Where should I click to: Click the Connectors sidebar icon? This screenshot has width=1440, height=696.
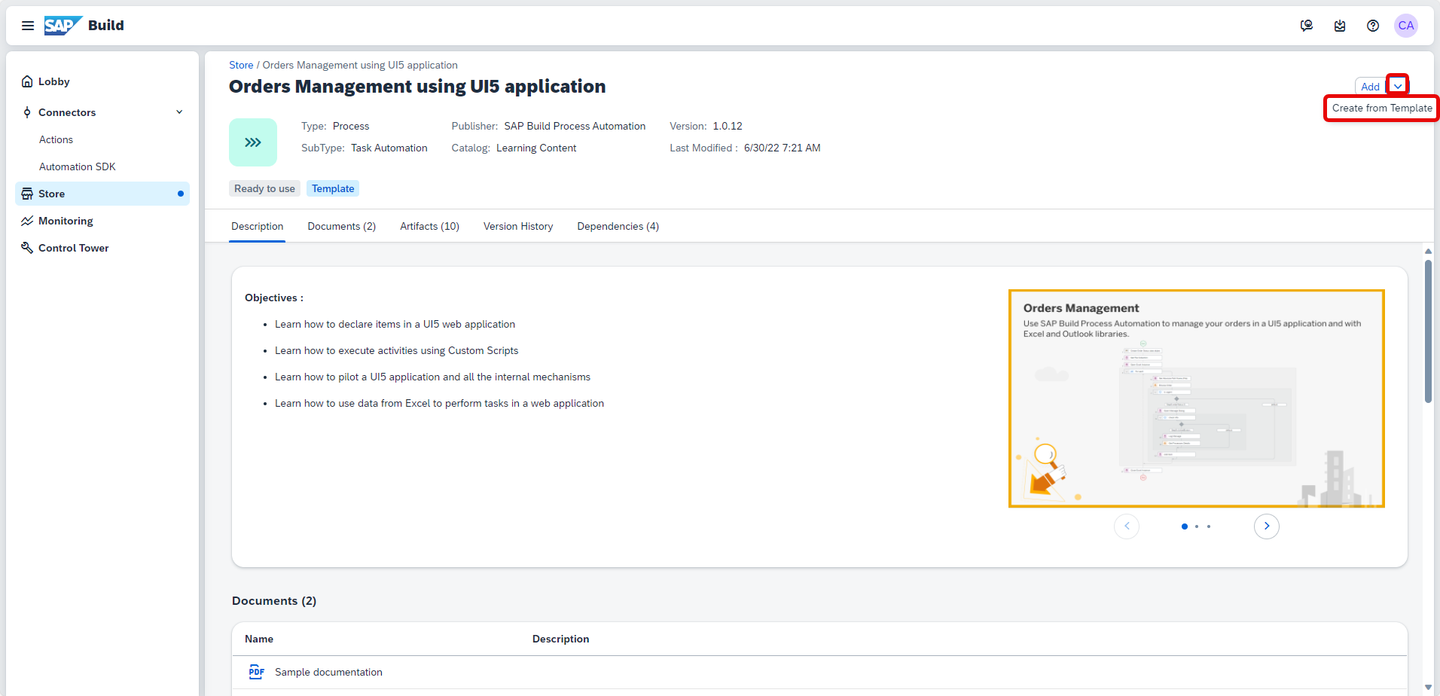27,113
